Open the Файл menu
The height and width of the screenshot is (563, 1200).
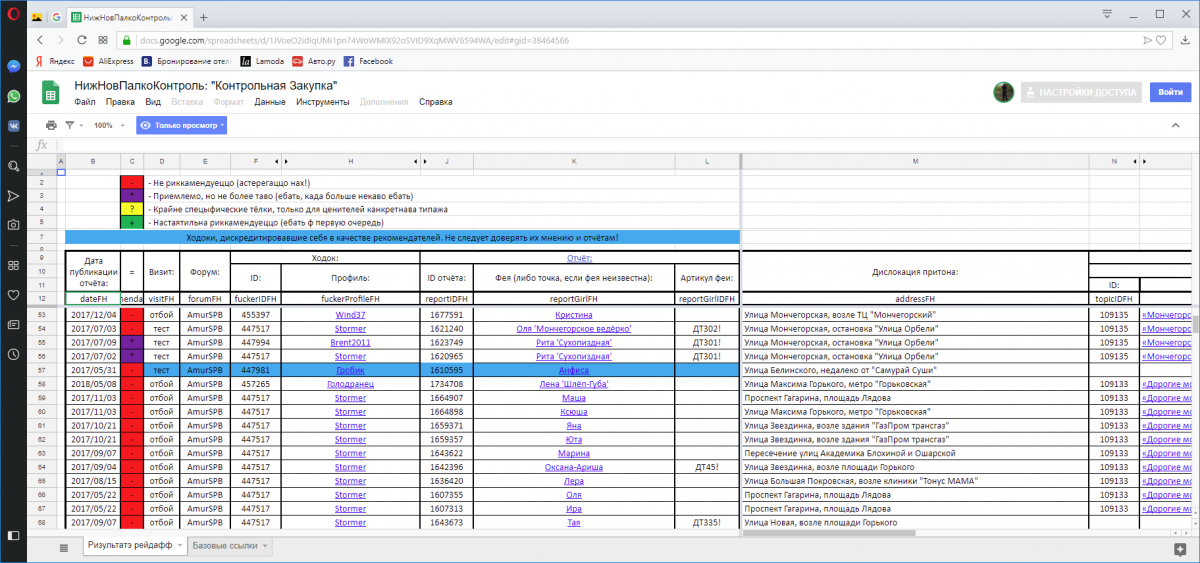84,102
